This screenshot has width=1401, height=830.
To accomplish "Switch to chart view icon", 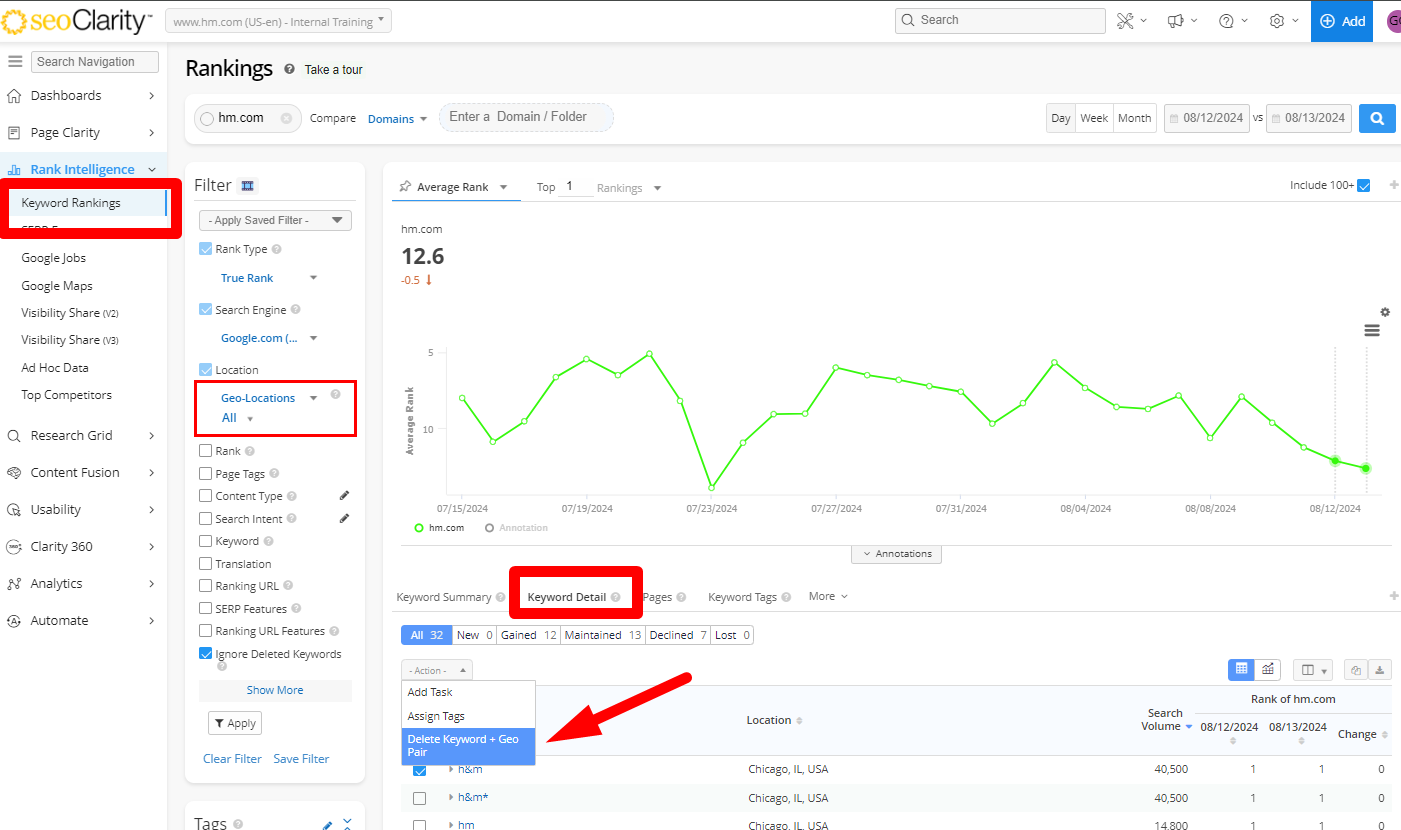I will [x=1268, y=669].
